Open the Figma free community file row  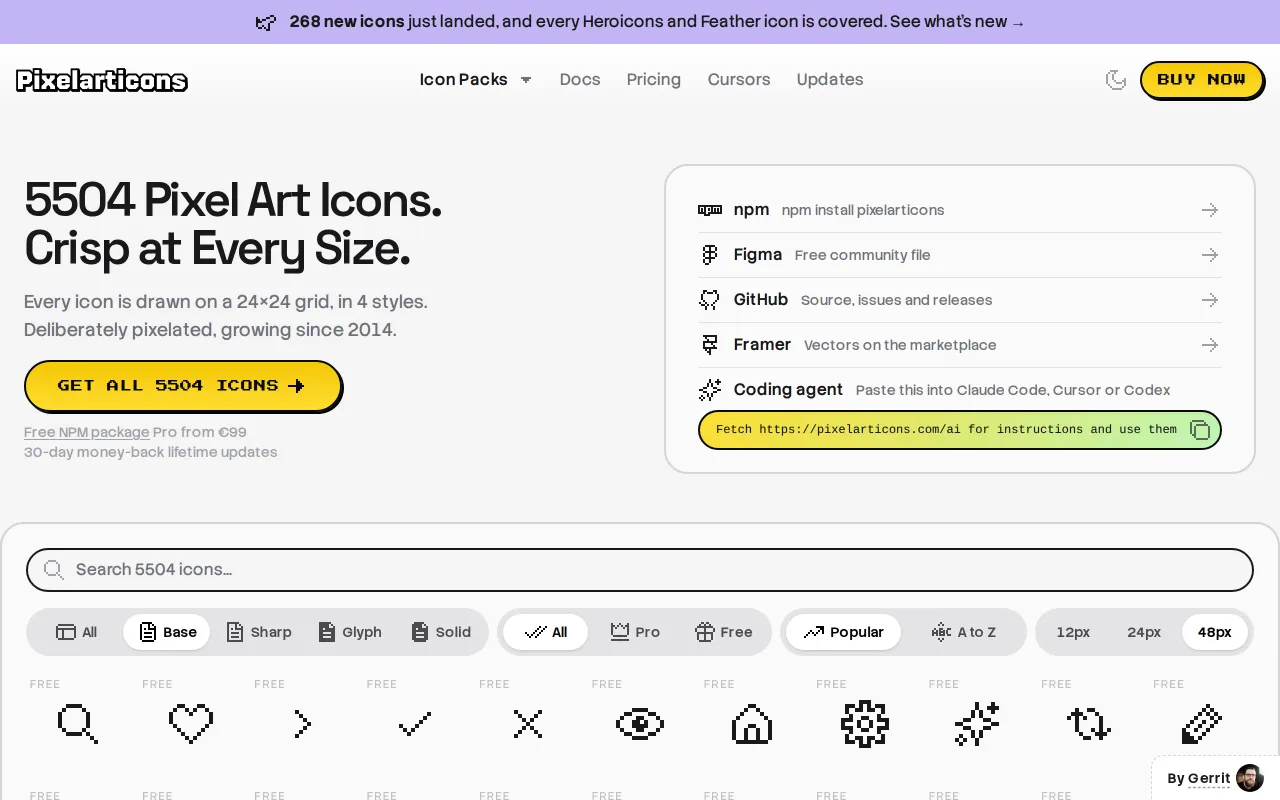[x=960, y=255]
